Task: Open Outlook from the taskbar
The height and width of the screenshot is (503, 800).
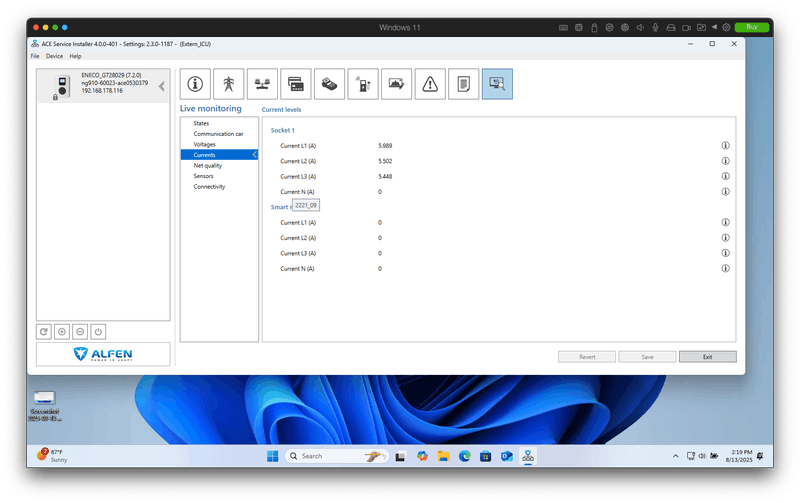Action: (507, 456)
